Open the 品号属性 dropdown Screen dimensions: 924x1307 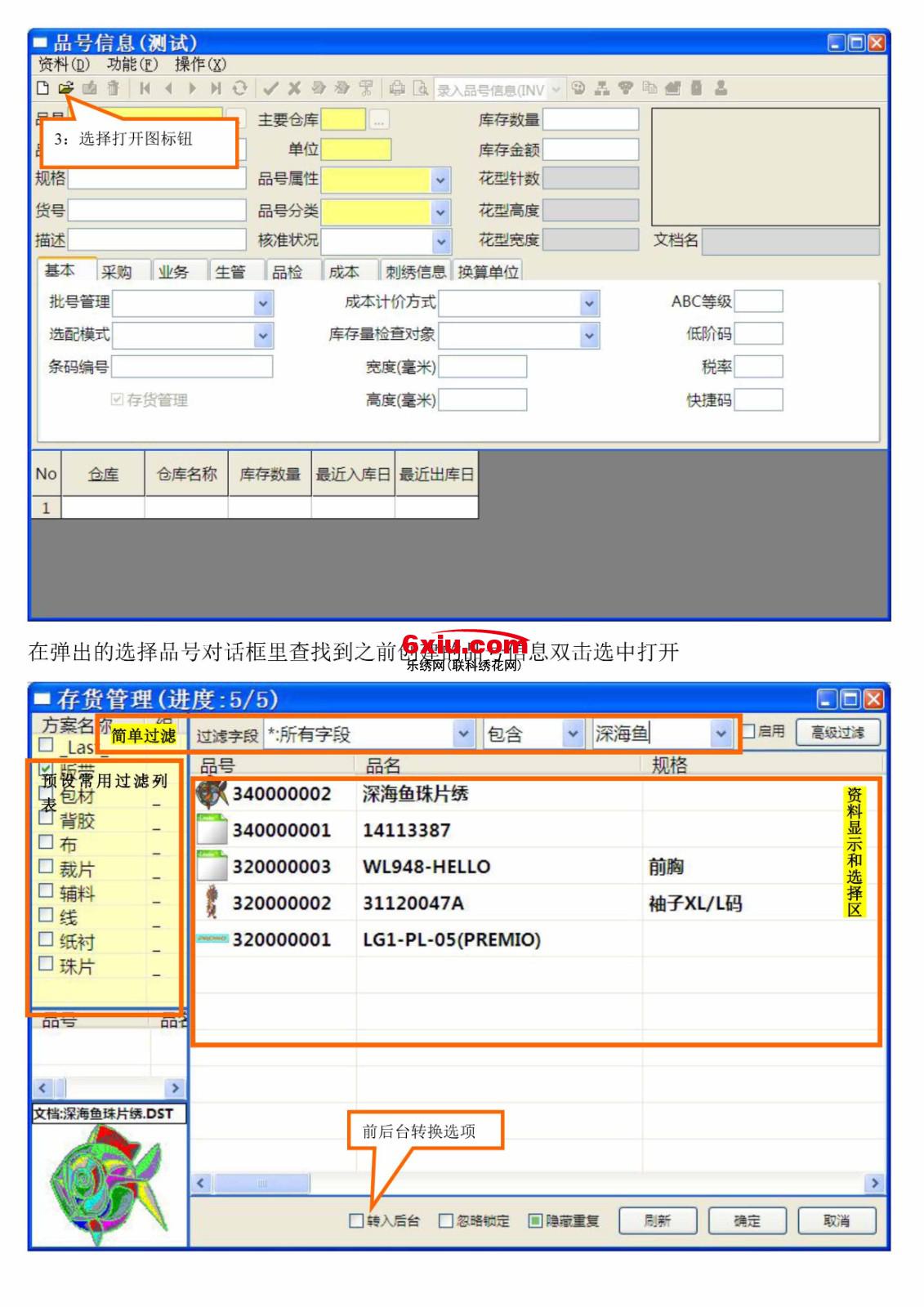440,180
